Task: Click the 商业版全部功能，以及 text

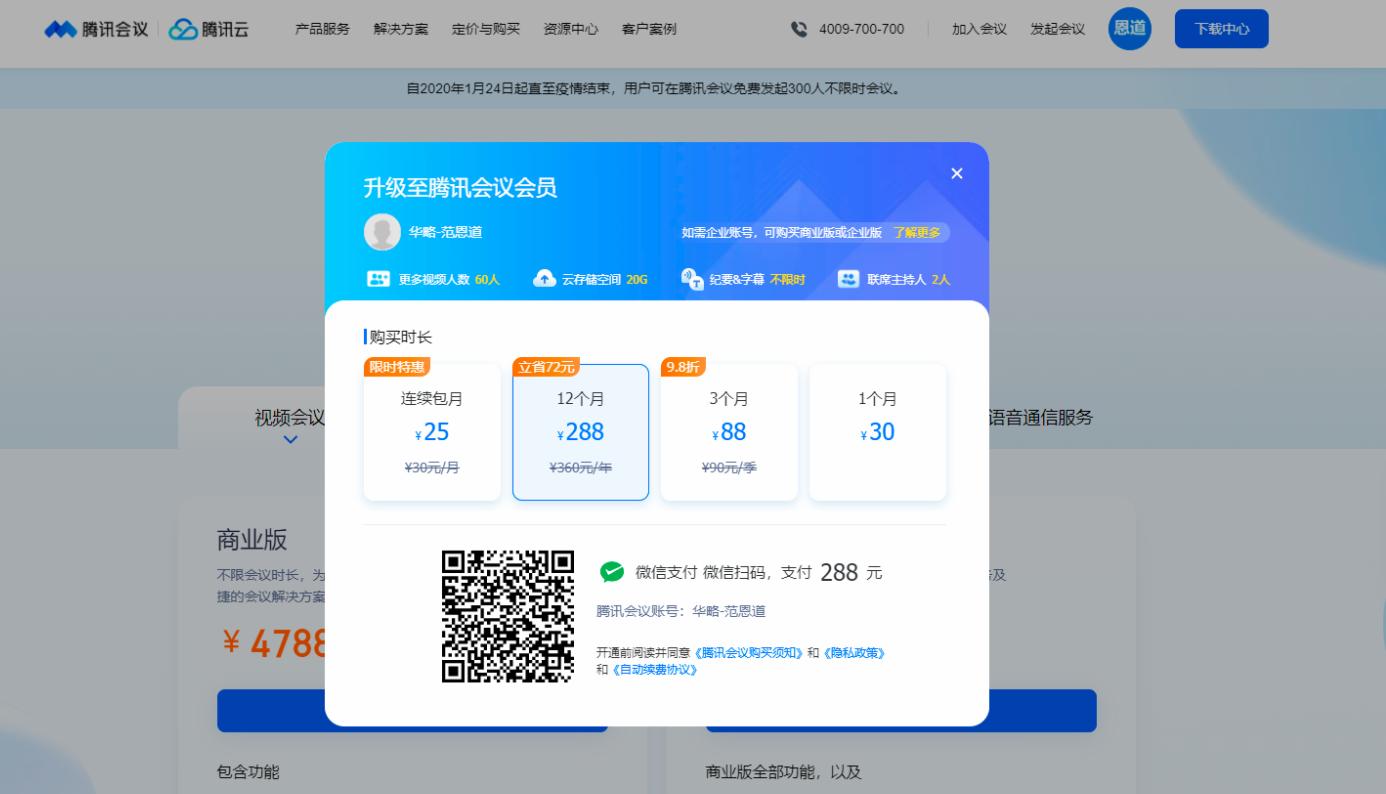Action: pos(783,771)
